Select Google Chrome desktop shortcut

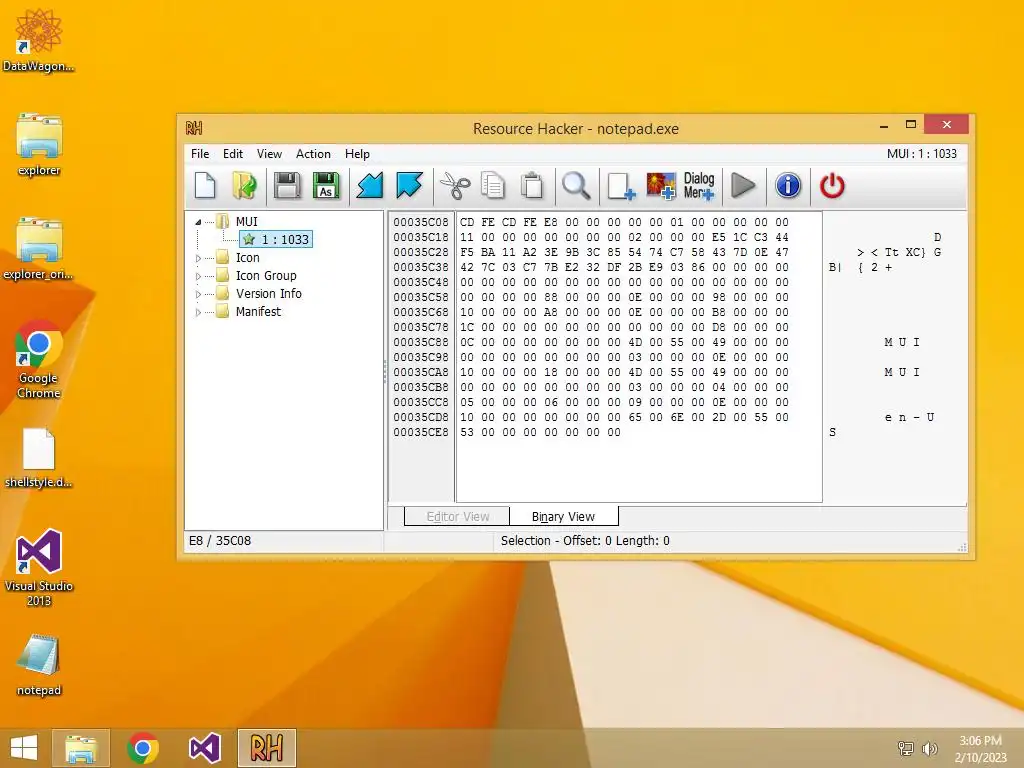coord(39,359)
